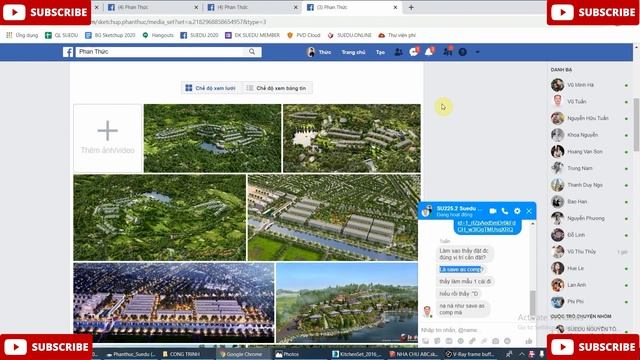
Task: Open chat with Đỗ Linh
Action: coord(590,235)
